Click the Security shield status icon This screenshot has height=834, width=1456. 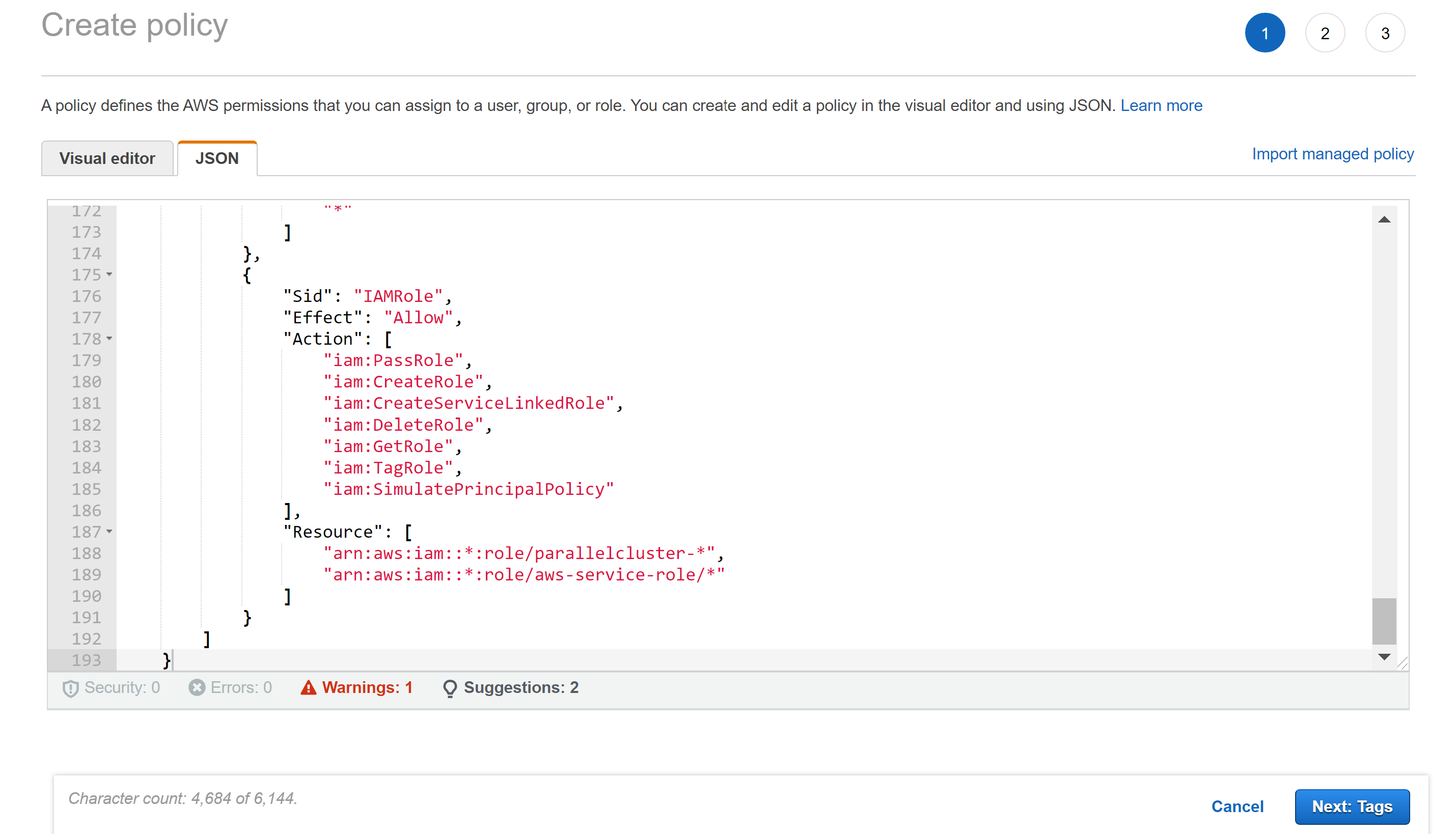[x=70, y=687]
